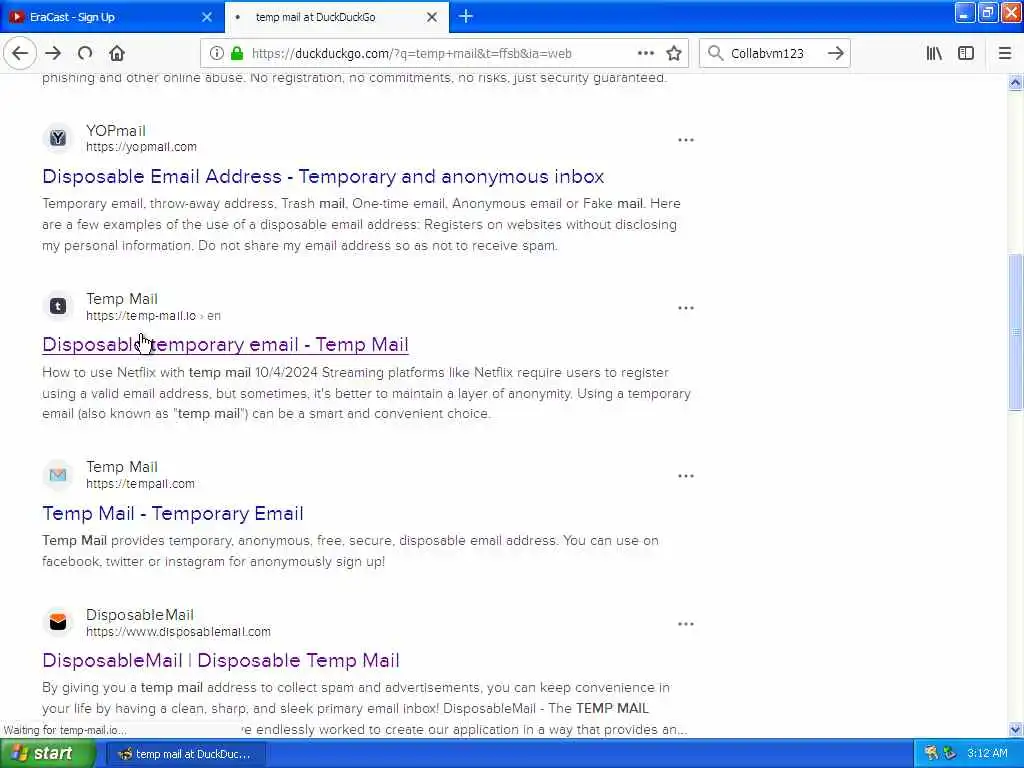
Task: Open page actions three-dot menu in address bar
Action: 645,54
